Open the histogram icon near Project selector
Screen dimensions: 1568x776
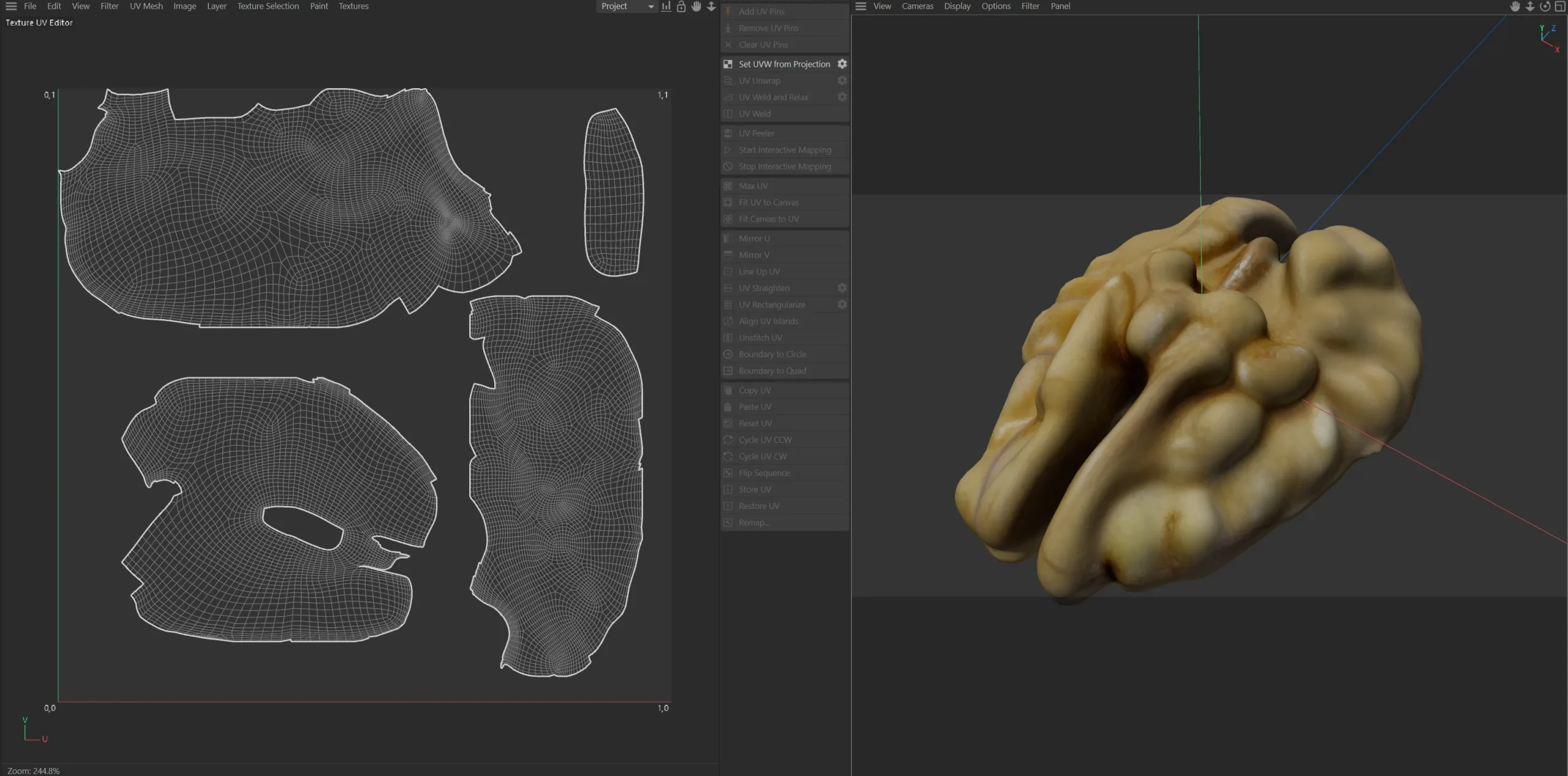[x=665, y=6]
